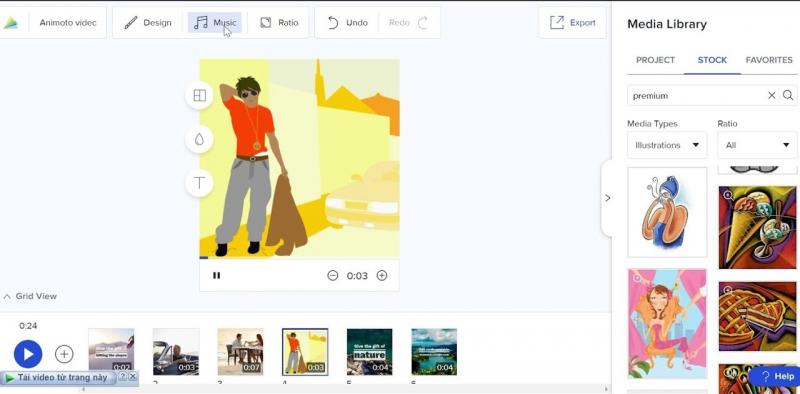Zoom pink woman illustration with magnifier icon
This screenshot has height=394, width=800.
[637, 278]
